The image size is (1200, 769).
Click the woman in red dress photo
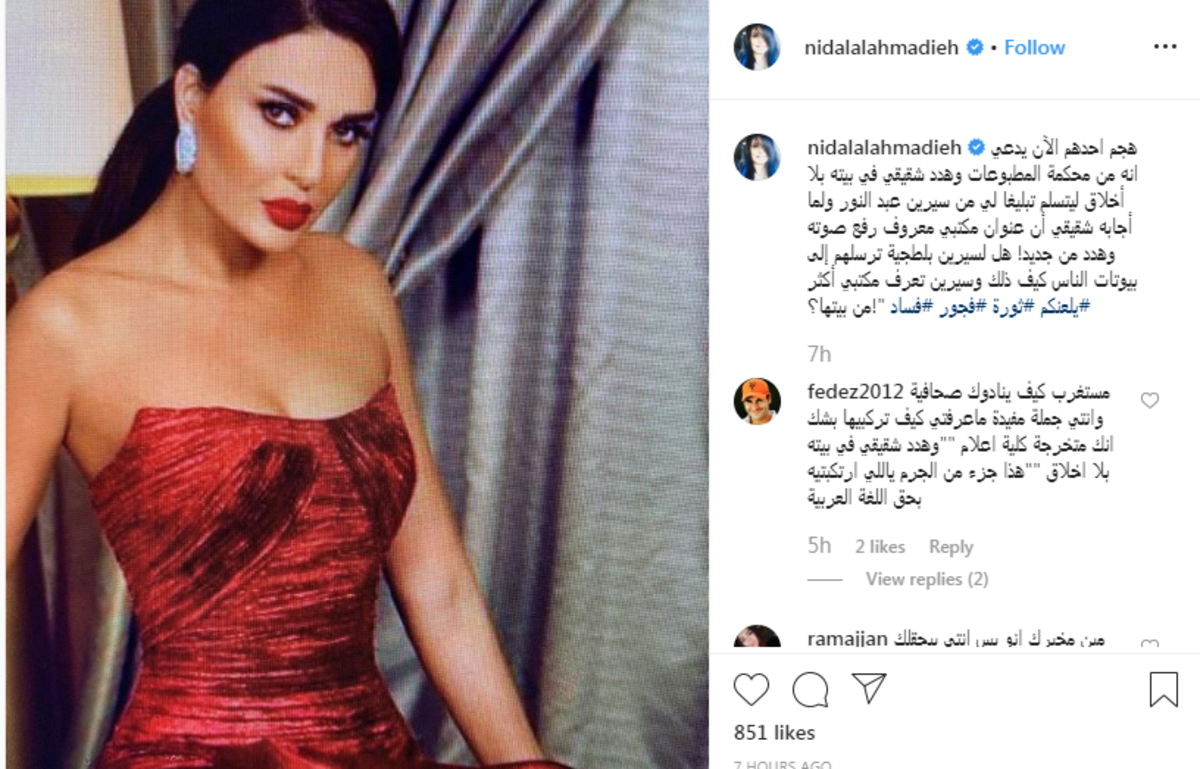[356, 385]
